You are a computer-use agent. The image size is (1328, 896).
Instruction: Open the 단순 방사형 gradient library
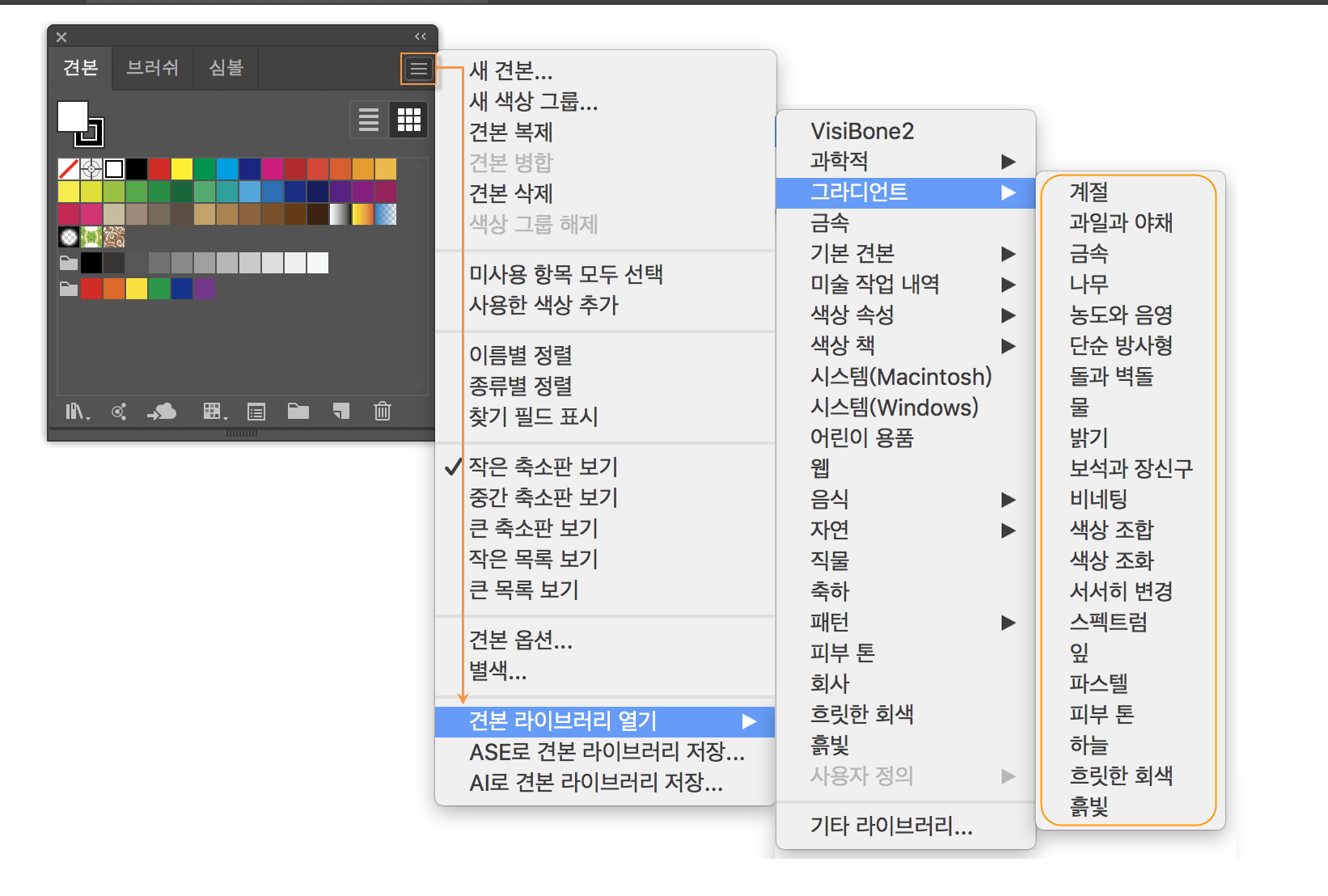[1130, 346]
